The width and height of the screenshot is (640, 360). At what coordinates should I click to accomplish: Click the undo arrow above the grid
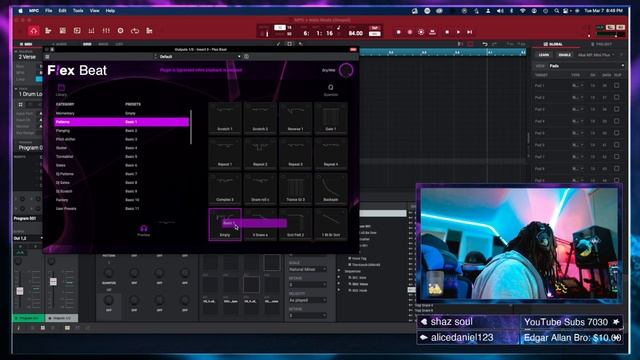485,44
